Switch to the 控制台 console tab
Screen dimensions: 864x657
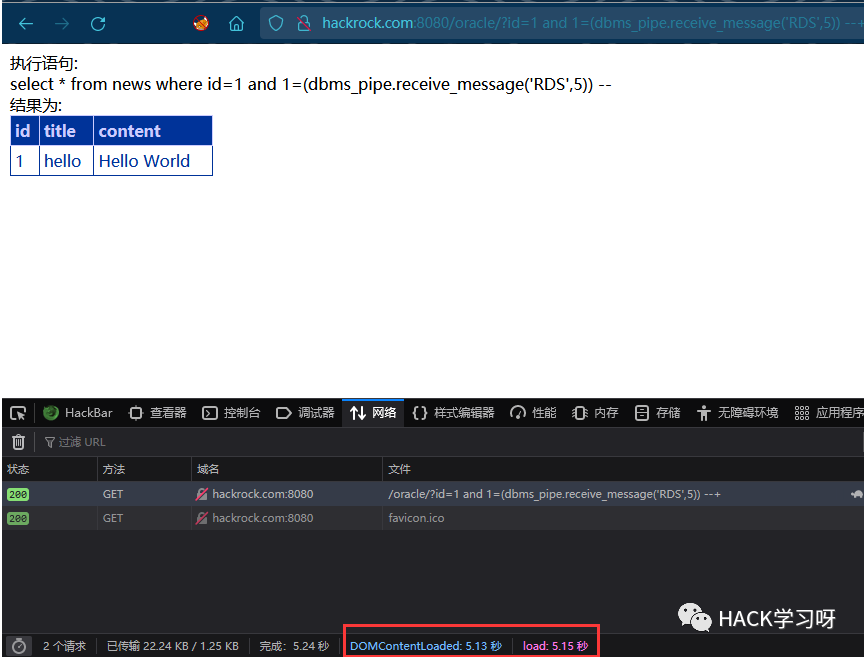coord(231,413)
